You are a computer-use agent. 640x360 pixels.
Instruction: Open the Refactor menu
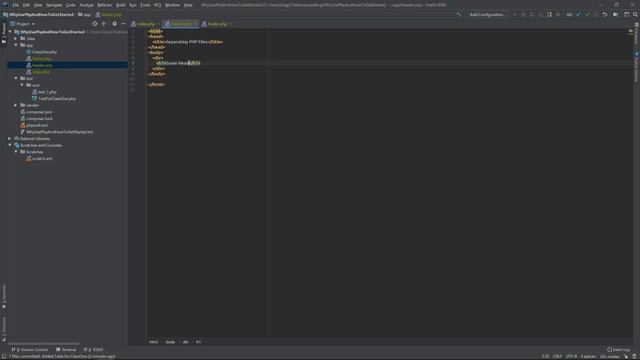coord(104,5)
